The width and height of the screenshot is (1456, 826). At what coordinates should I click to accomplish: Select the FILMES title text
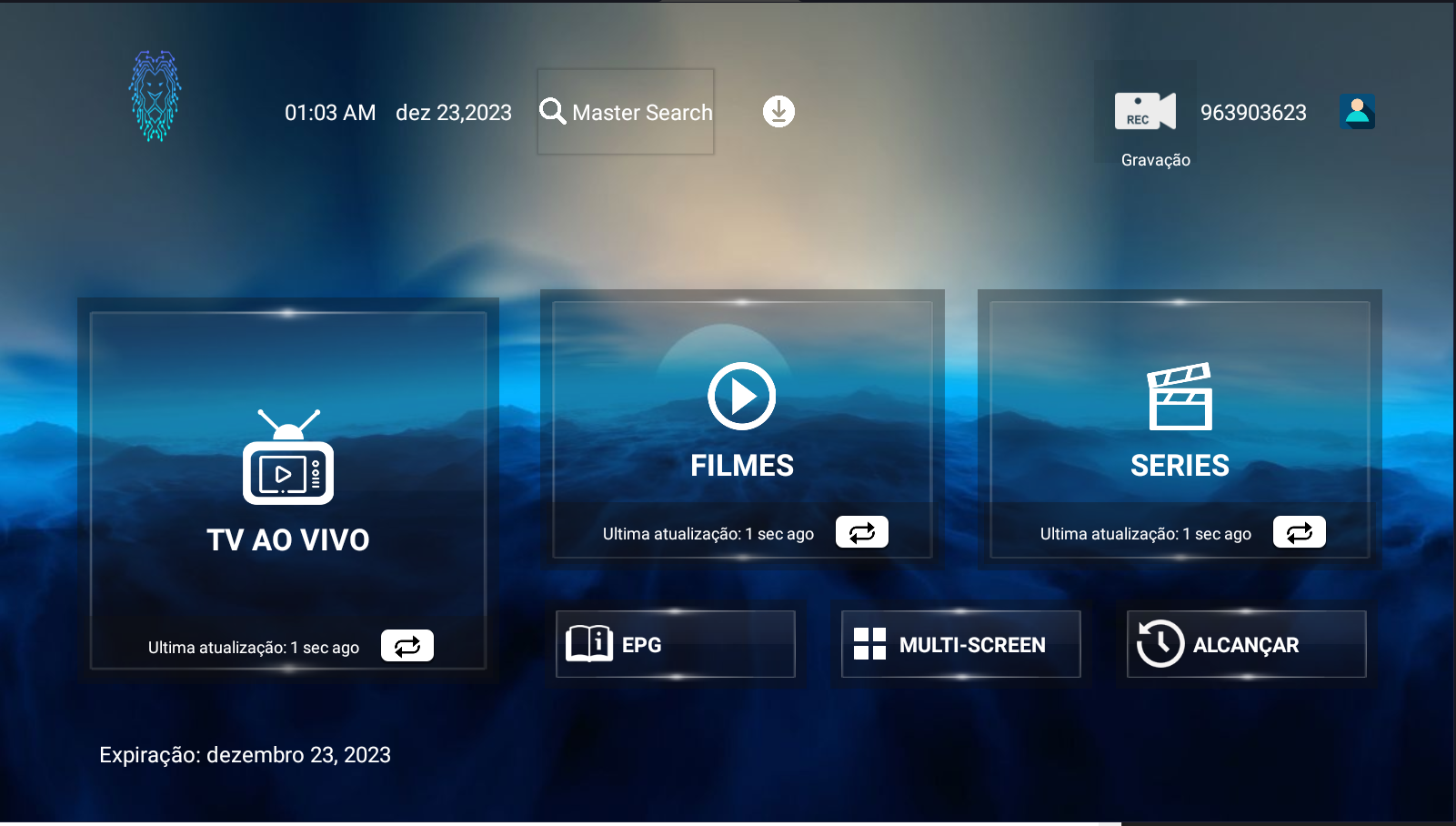point(741,466)
